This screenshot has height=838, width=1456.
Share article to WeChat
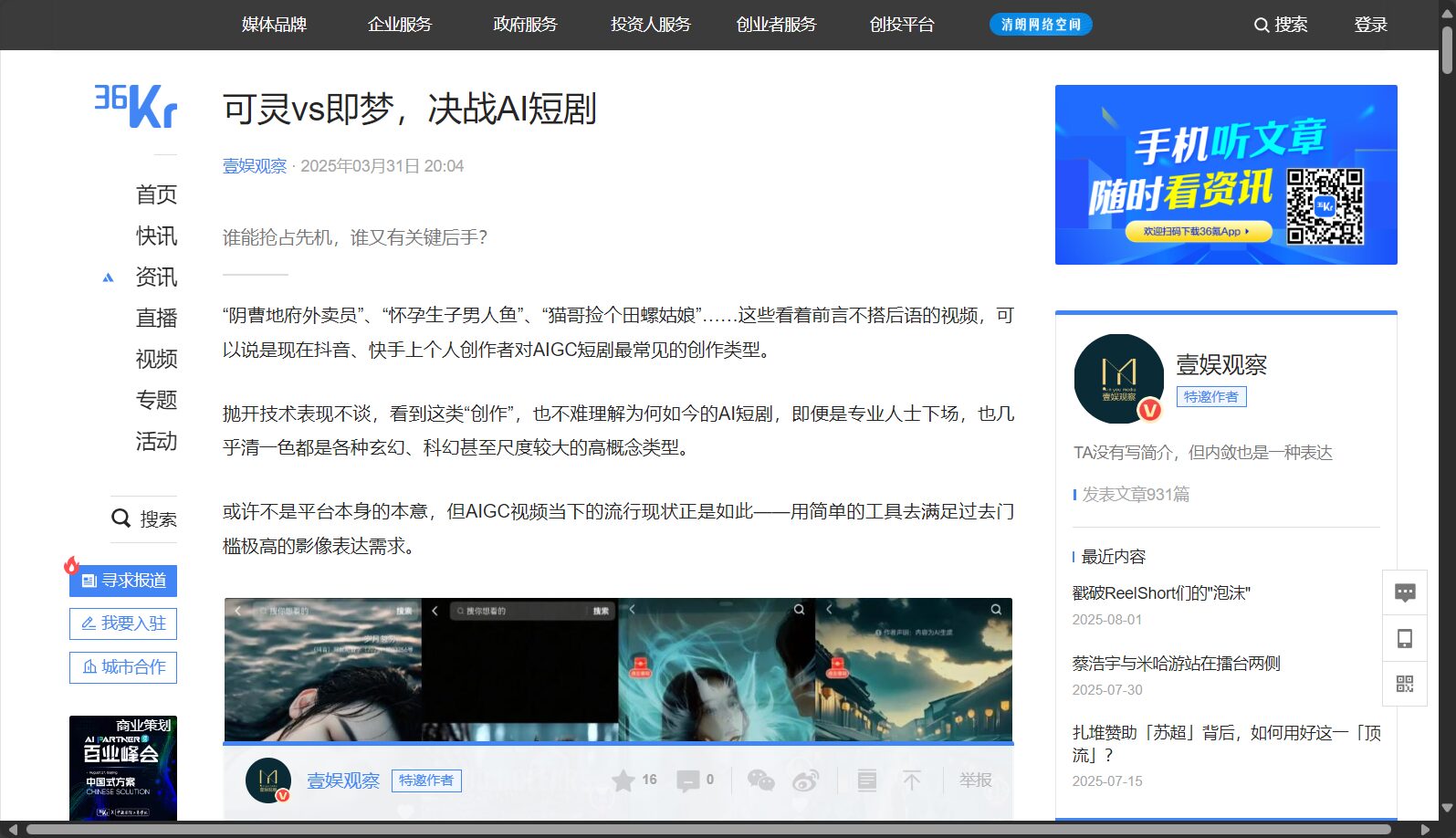pyautogui.click(x=760, y=780)
